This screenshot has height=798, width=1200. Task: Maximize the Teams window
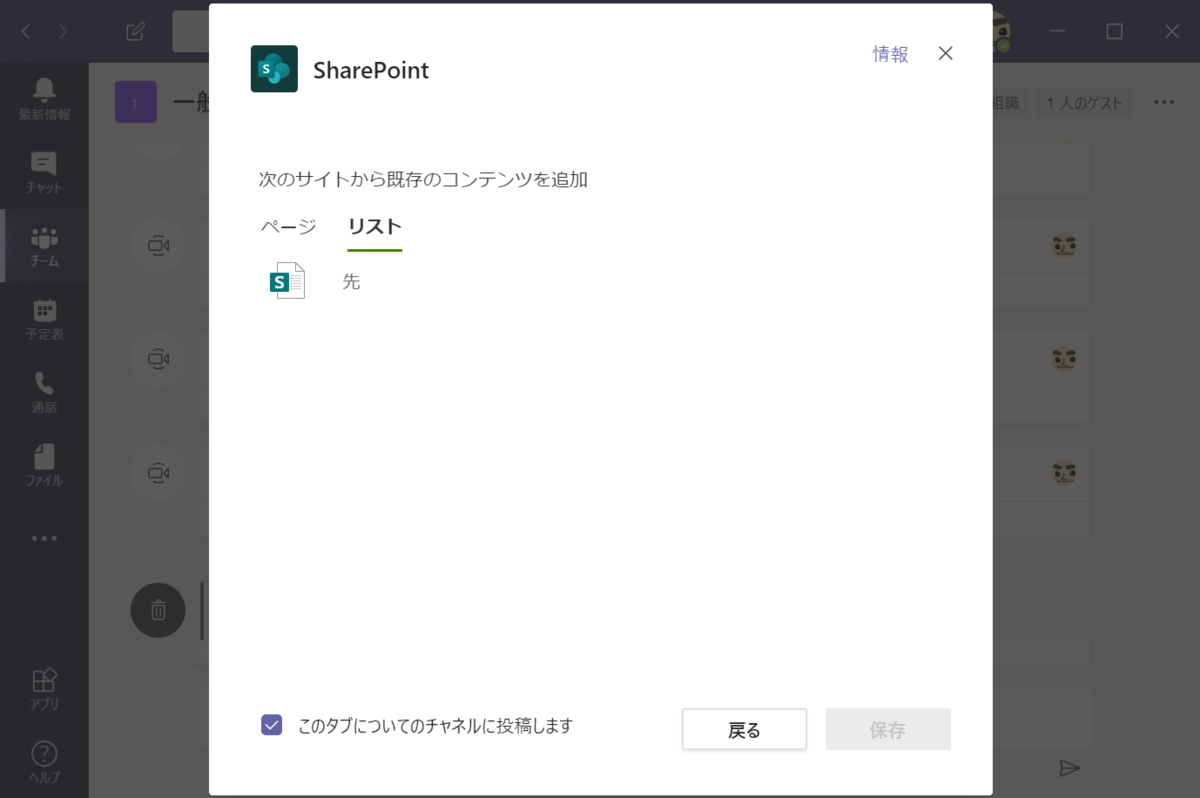pyautogui.click(x=1114, y=32)
